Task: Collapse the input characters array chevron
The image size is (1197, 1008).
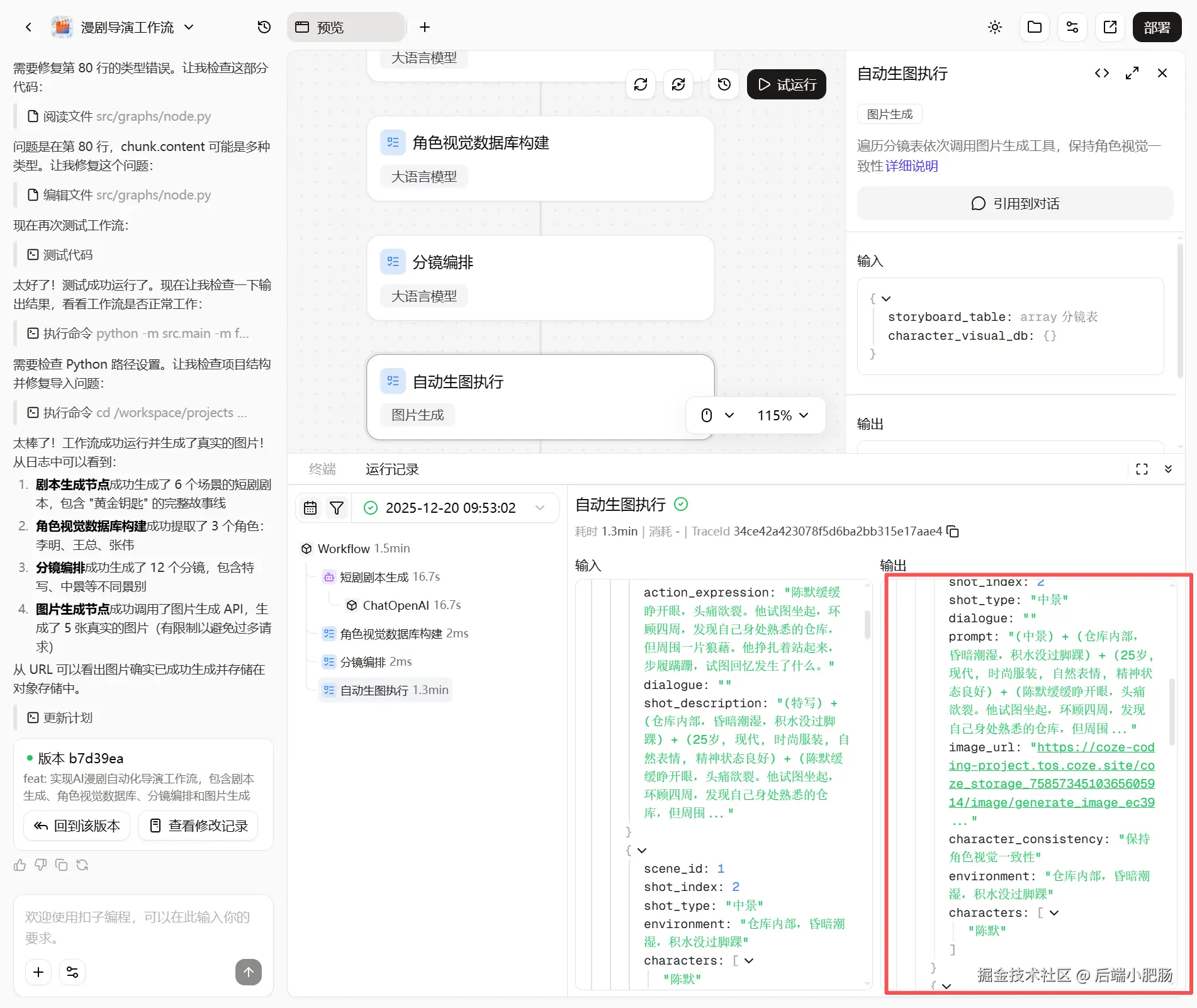Action: coord(749,961)
